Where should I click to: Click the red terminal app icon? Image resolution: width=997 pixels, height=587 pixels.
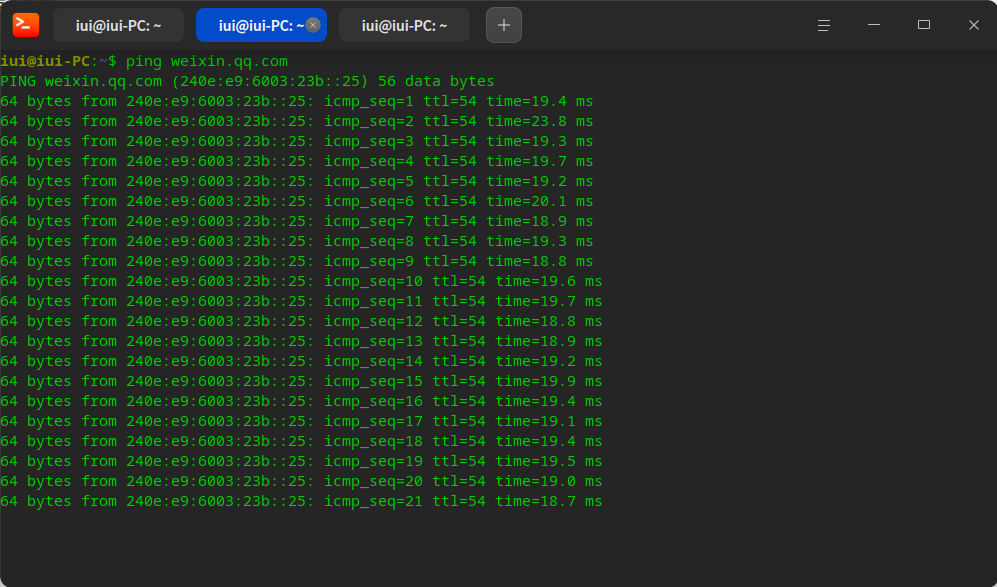coord(26,25)
